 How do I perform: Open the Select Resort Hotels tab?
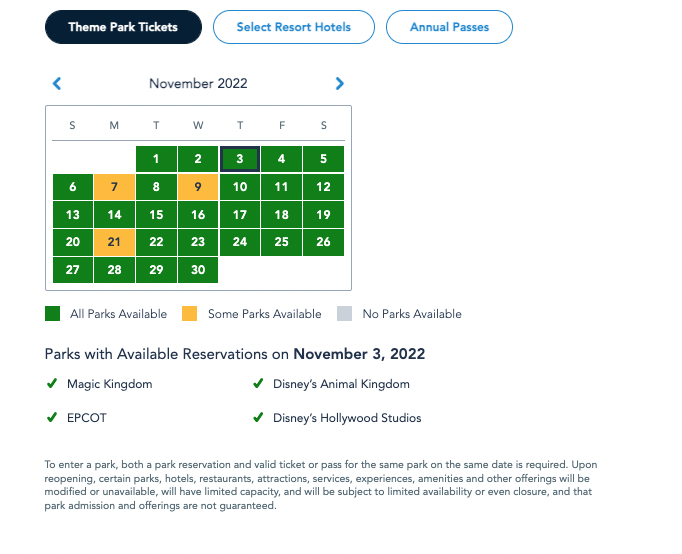pyautogui.click(x=294, y=27)
